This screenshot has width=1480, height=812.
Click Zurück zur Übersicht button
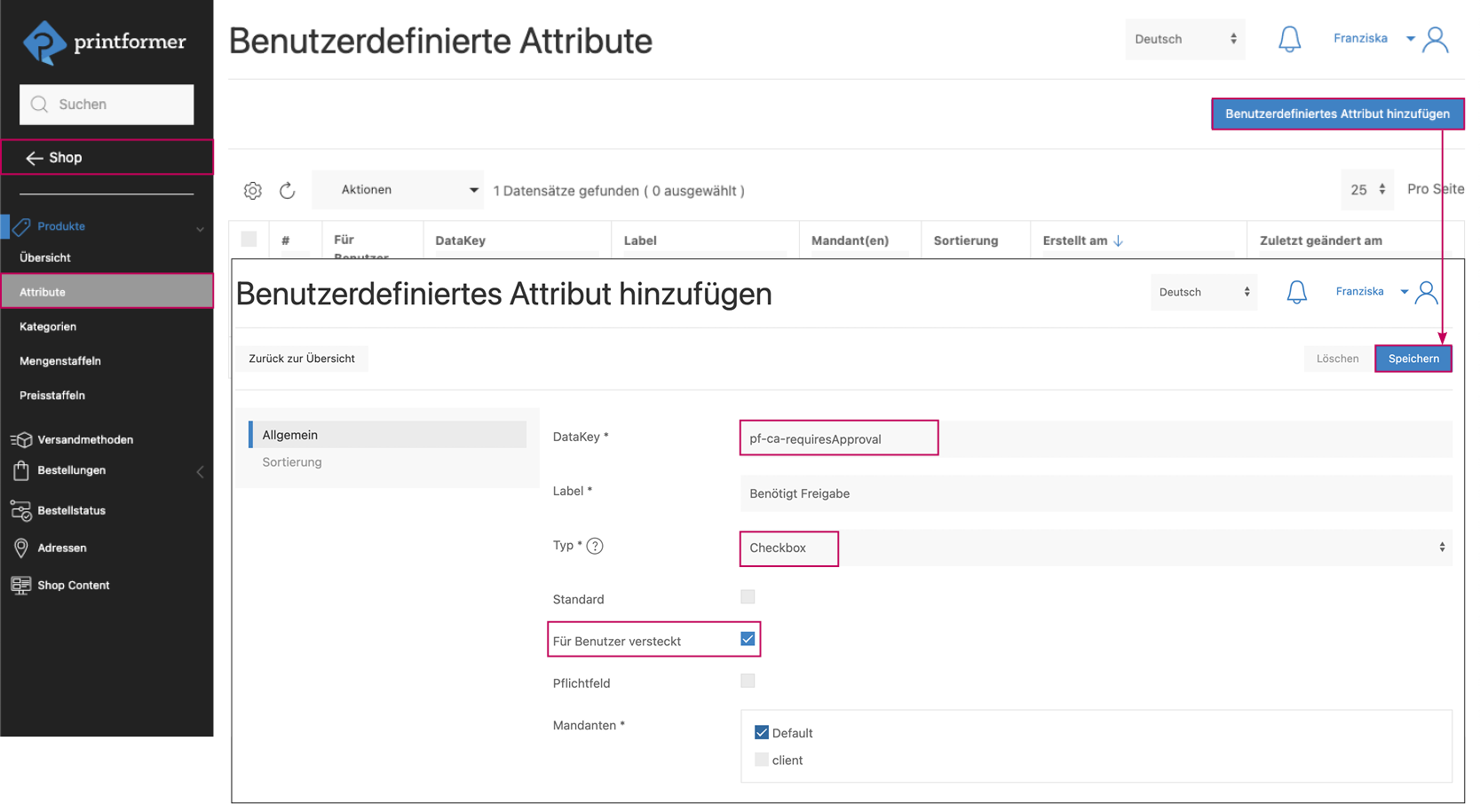click(301, 358)
